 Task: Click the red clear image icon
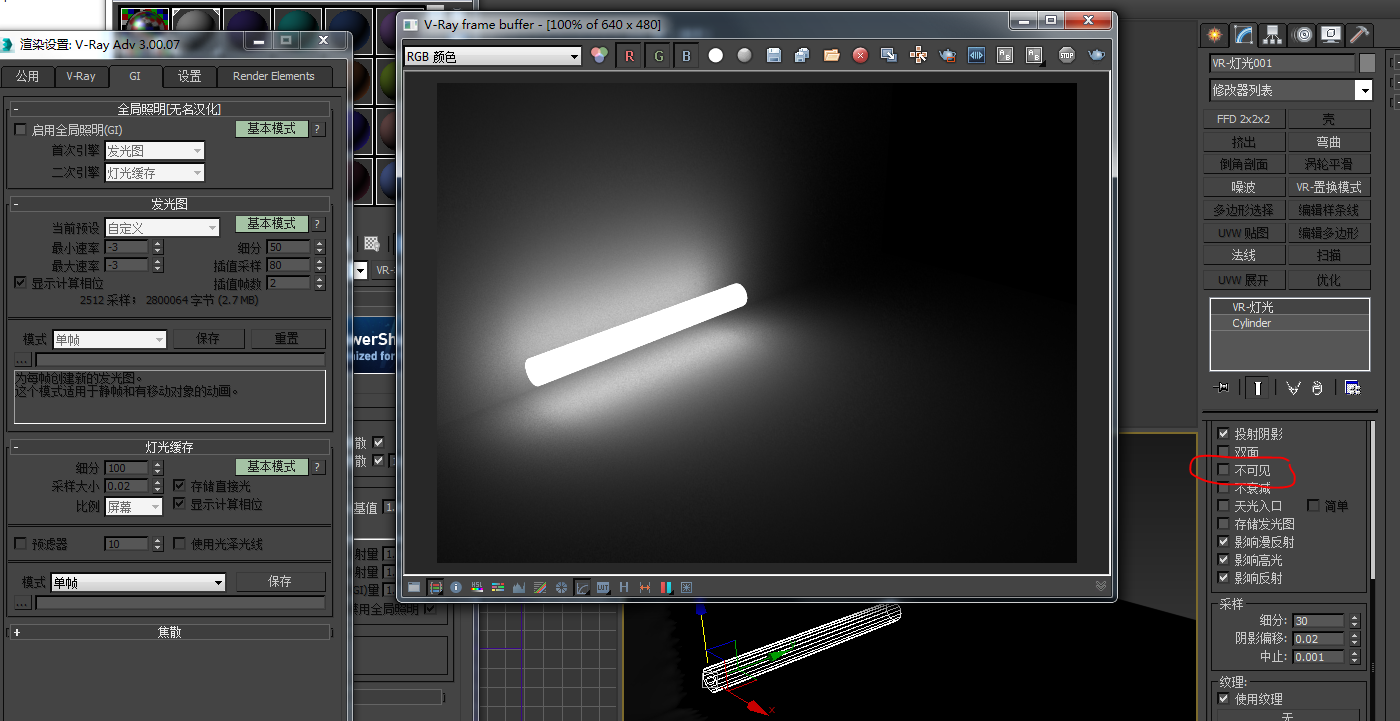pos(860,56)
